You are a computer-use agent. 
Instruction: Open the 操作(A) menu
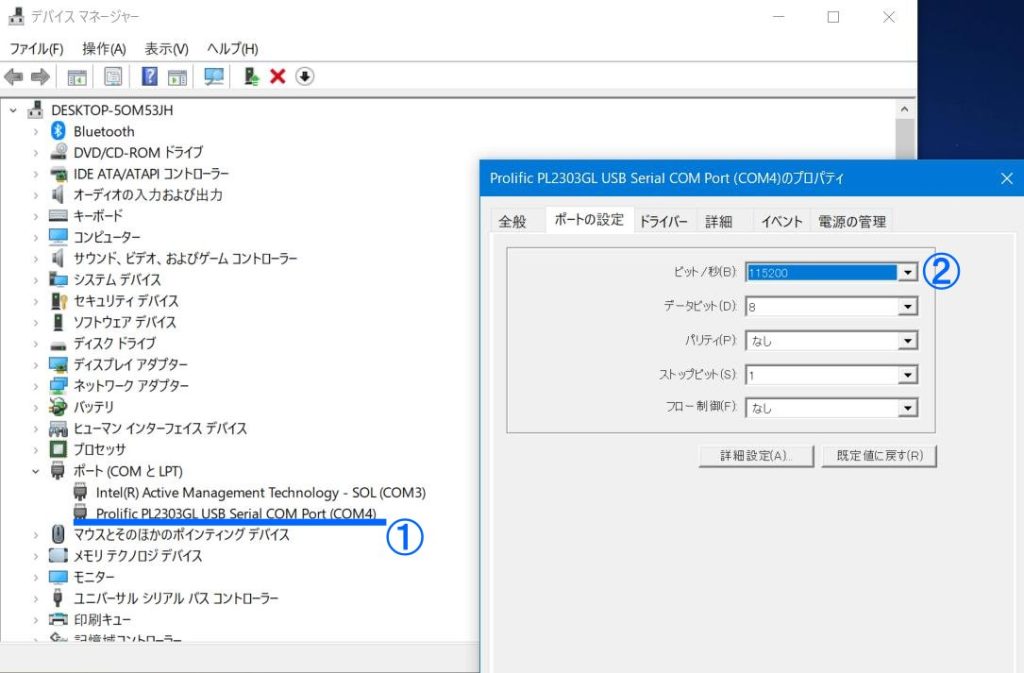pos(104,49)
